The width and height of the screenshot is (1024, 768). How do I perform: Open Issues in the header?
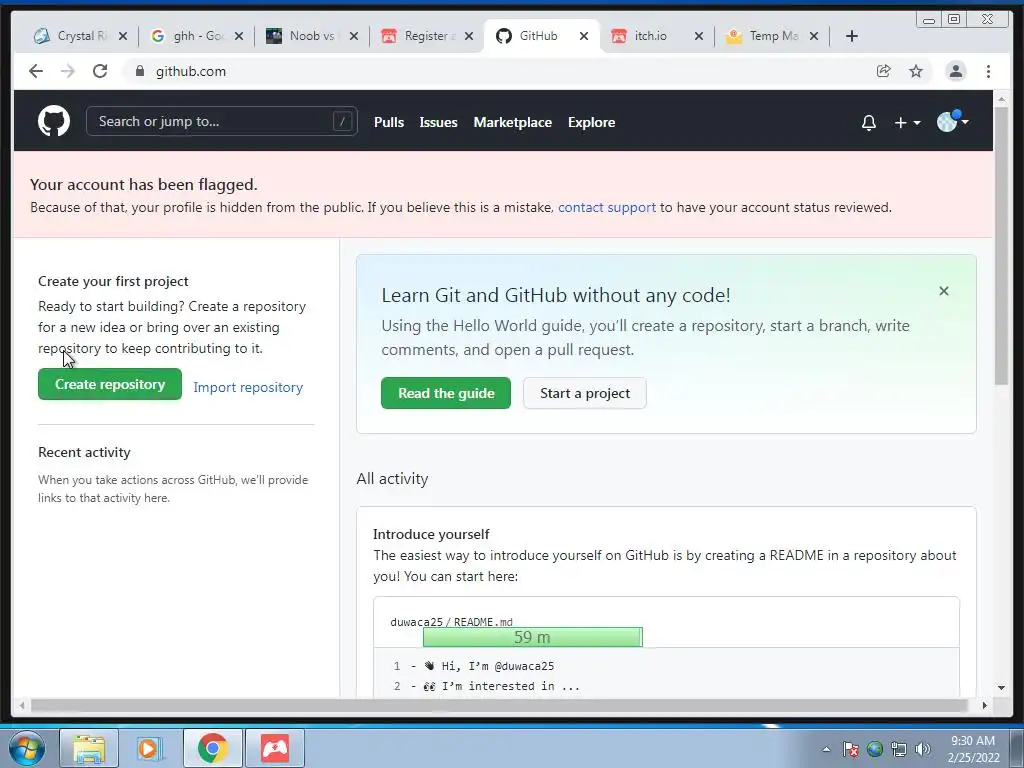438,122
